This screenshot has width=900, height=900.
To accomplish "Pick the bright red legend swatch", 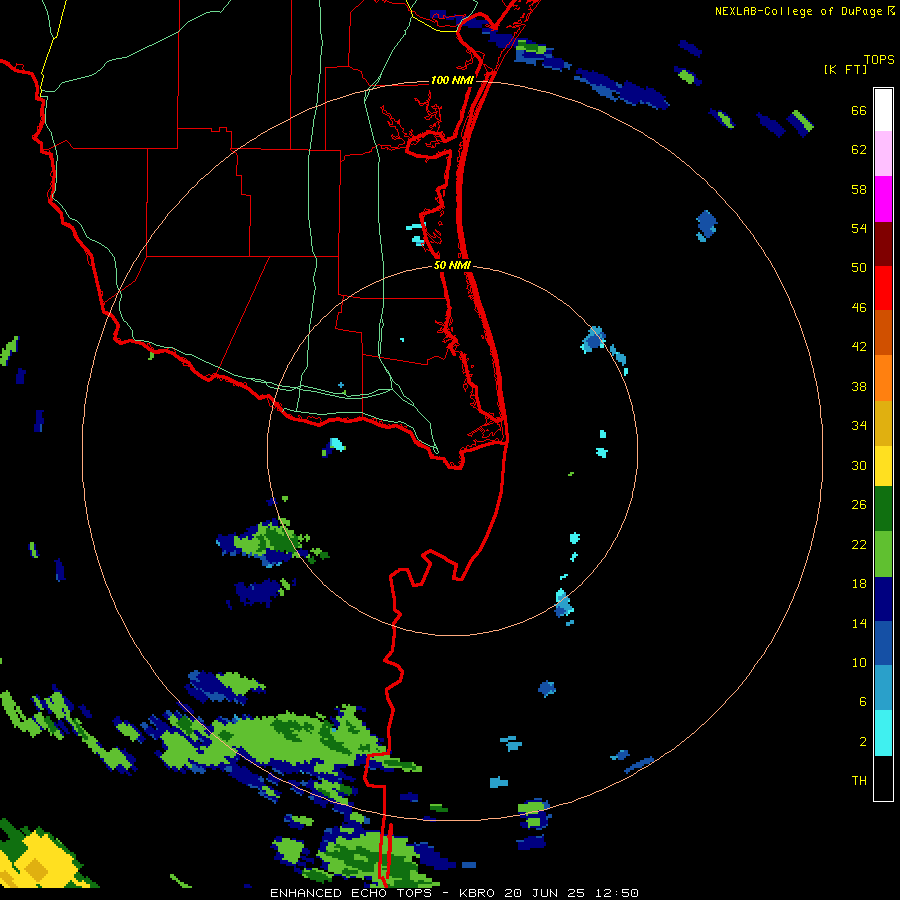I will point(883,288).
